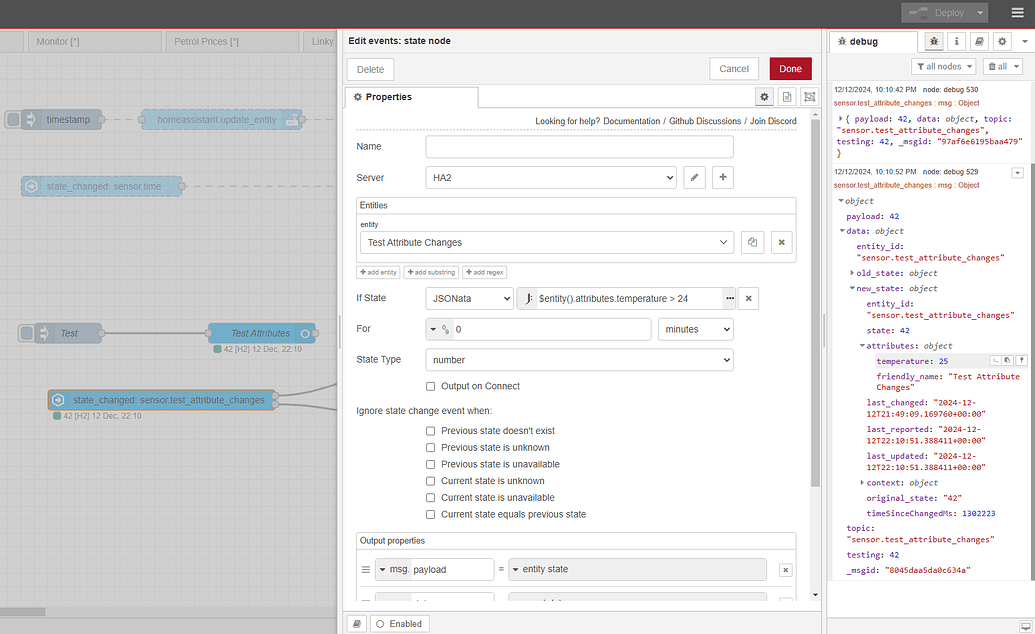This screenshot has height=634, width=1035.
Task: Open the node description document icon
Action: click(787, 97)
